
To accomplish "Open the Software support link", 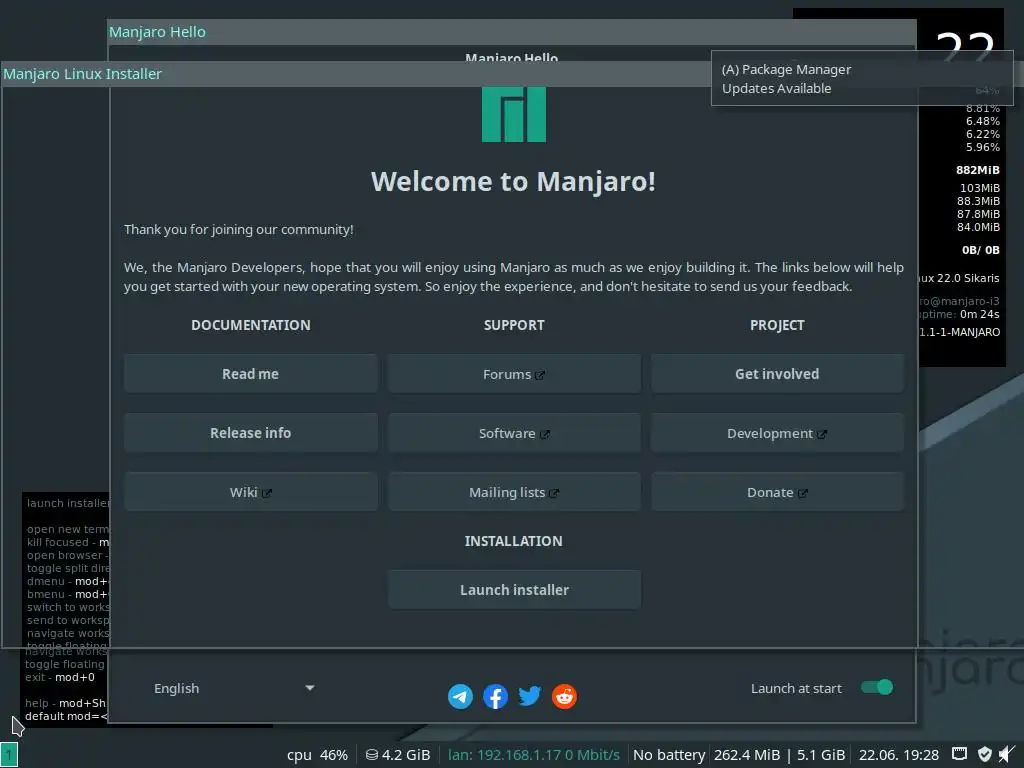I will coord(515,433).
